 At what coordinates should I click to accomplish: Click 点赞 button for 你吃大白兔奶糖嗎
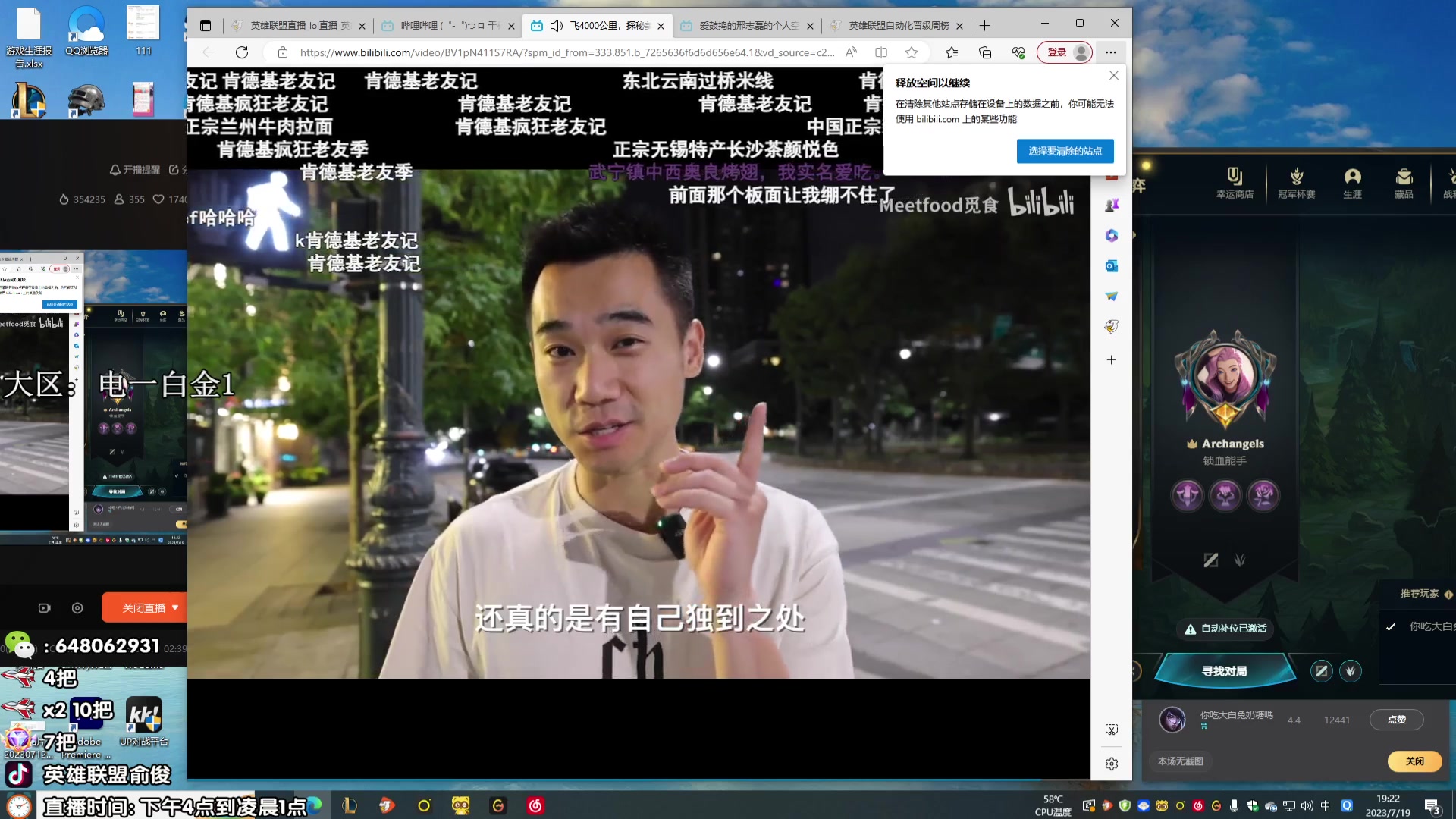click(1396, 720)
